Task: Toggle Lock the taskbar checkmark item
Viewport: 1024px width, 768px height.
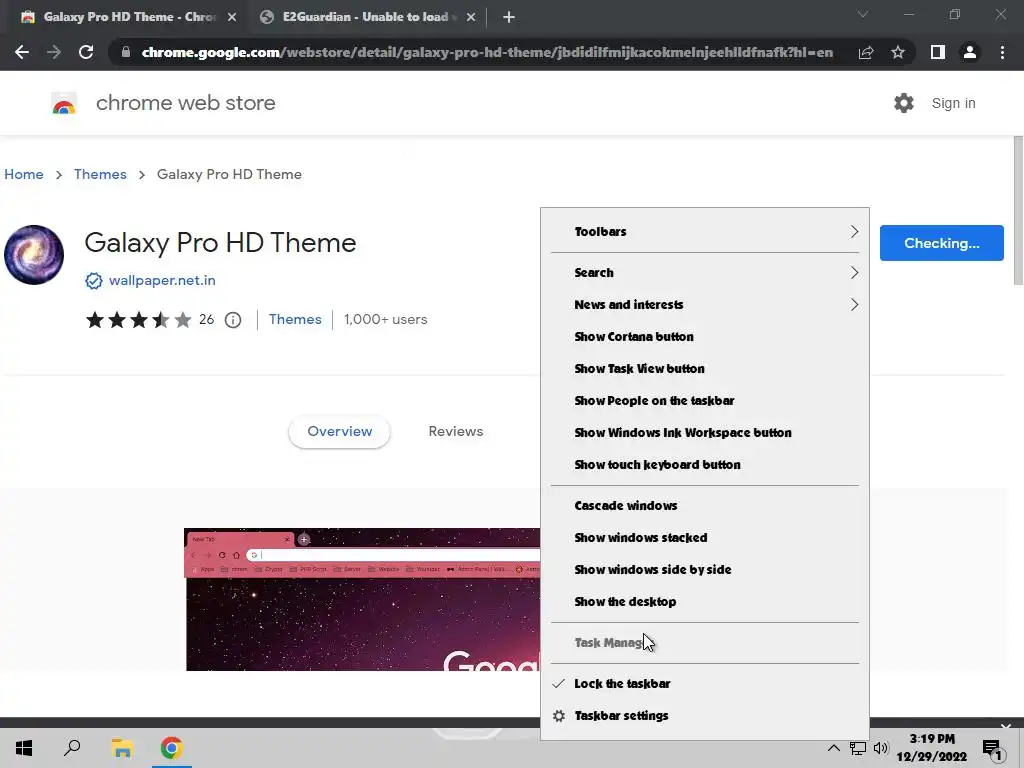Action: [x=705, y=684]
